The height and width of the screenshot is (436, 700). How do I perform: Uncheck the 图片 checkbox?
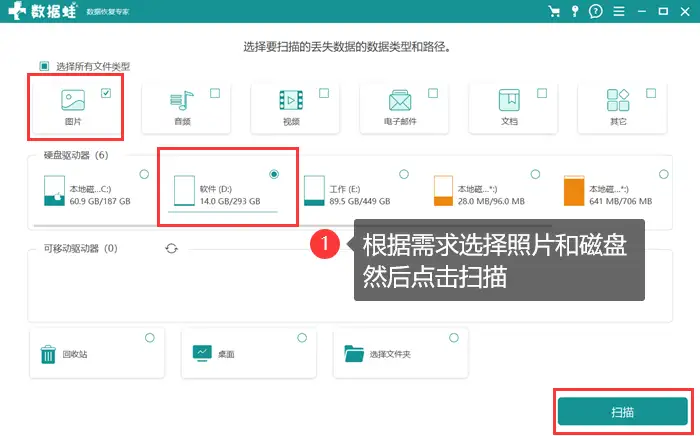(106, 93)
